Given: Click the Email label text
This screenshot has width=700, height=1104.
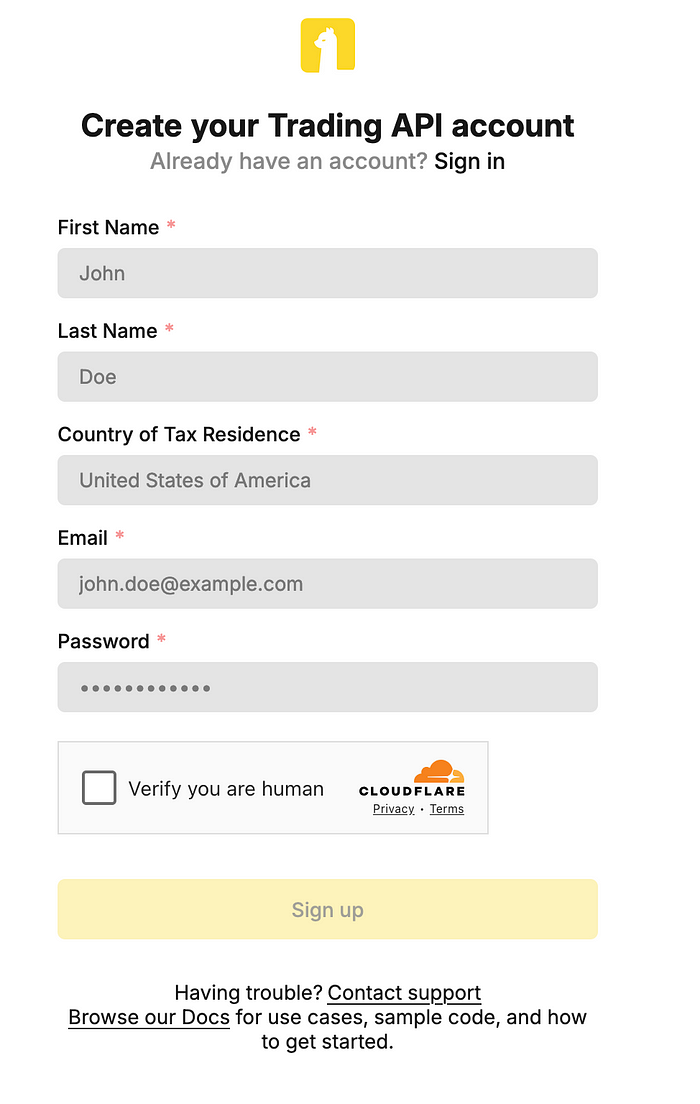Looking at the screenshot, I should [82, 538].
